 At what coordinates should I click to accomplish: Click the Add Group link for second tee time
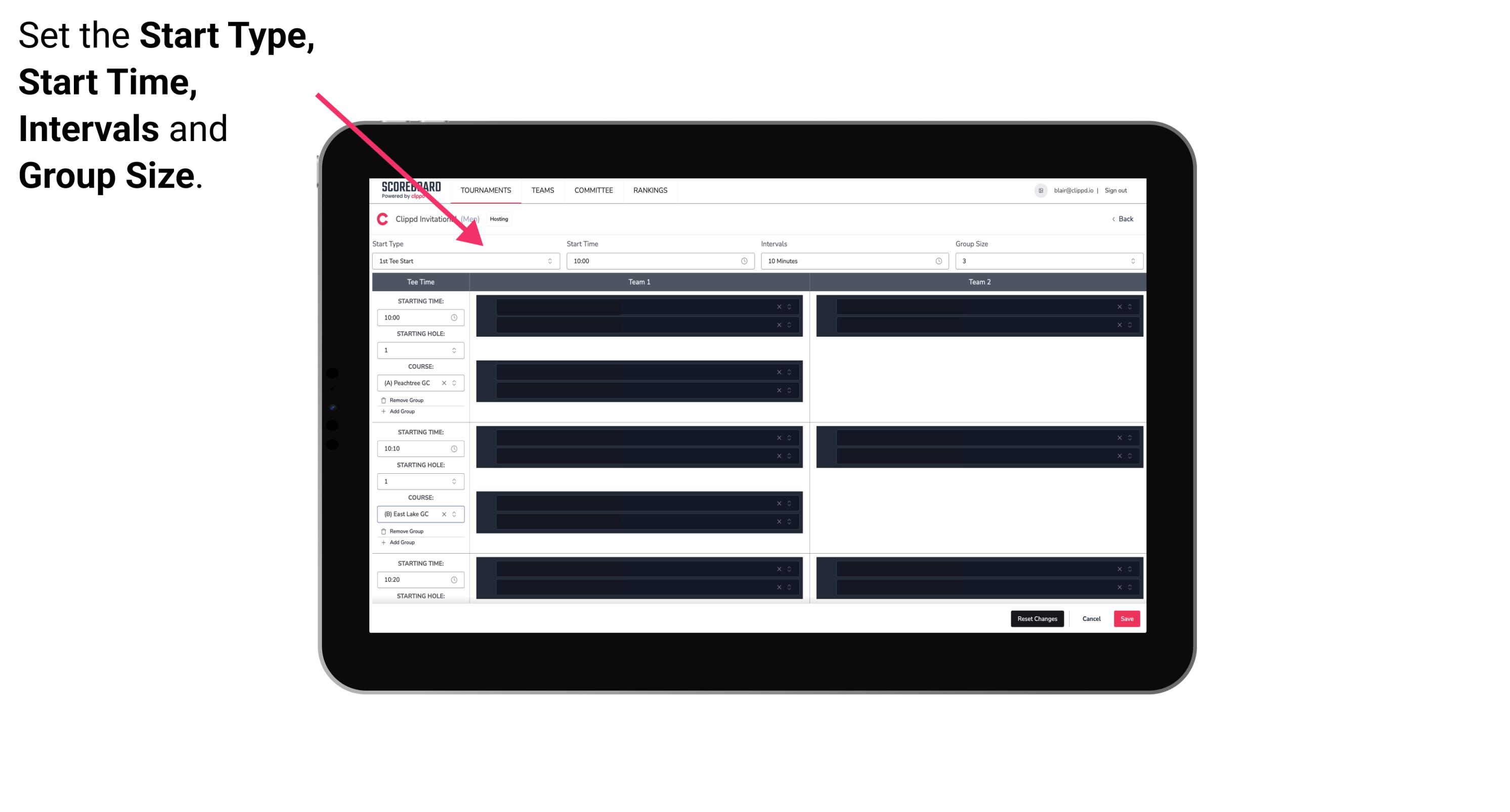click(401, 541)
